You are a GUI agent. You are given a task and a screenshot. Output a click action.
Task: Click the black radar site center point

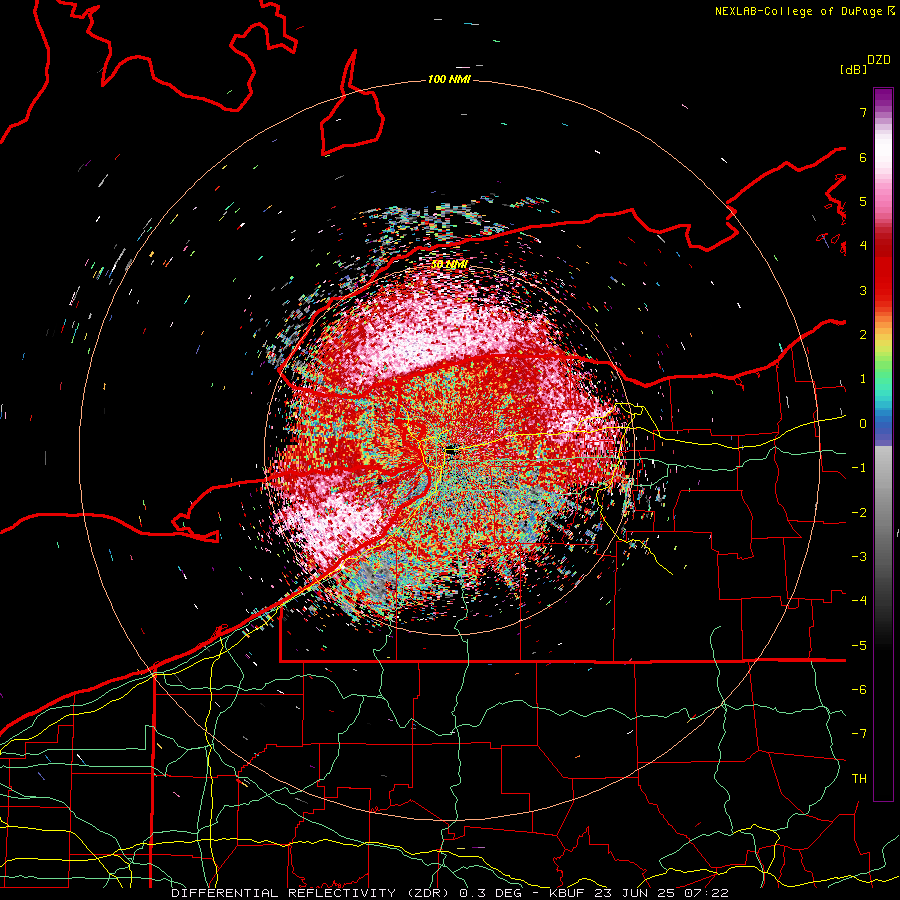[x=449, y=451]
